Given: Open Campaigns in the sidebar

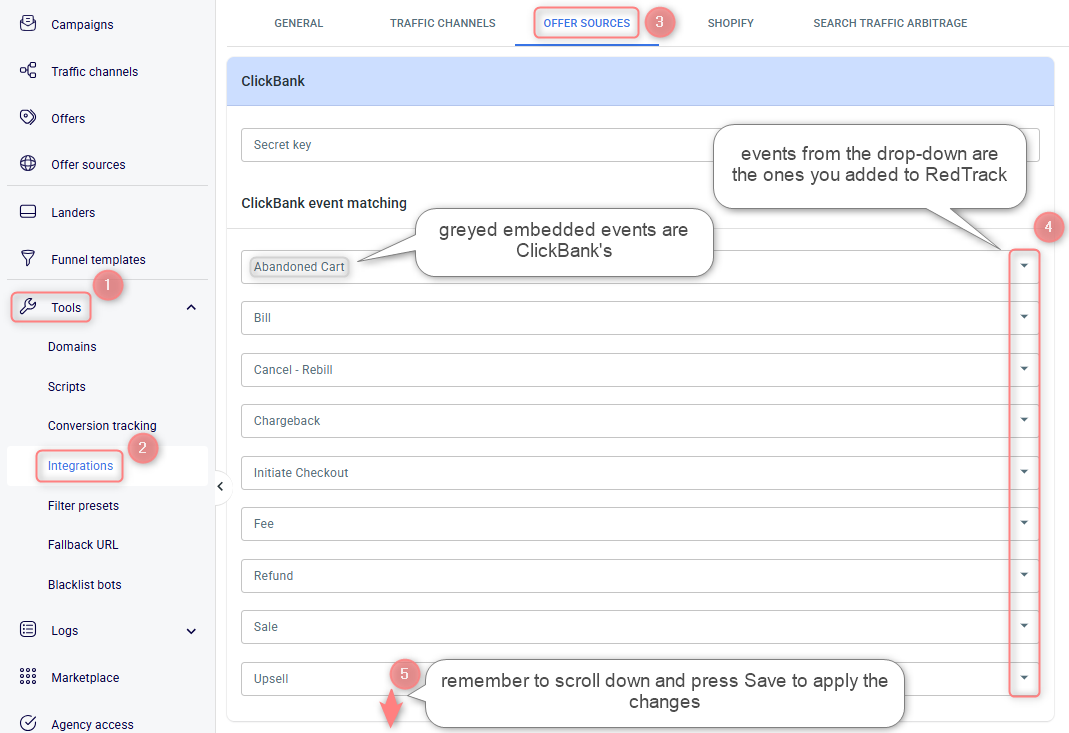Looking at the screenshot, I should click(82, 25).
